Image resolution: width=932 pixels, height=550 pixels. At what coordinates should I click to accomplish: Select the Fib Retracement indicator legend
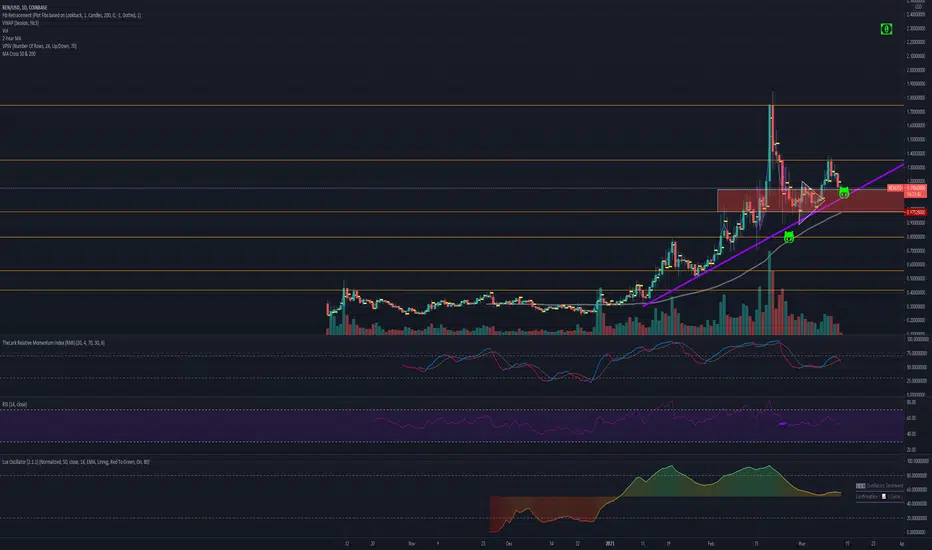tap(71, 15)
